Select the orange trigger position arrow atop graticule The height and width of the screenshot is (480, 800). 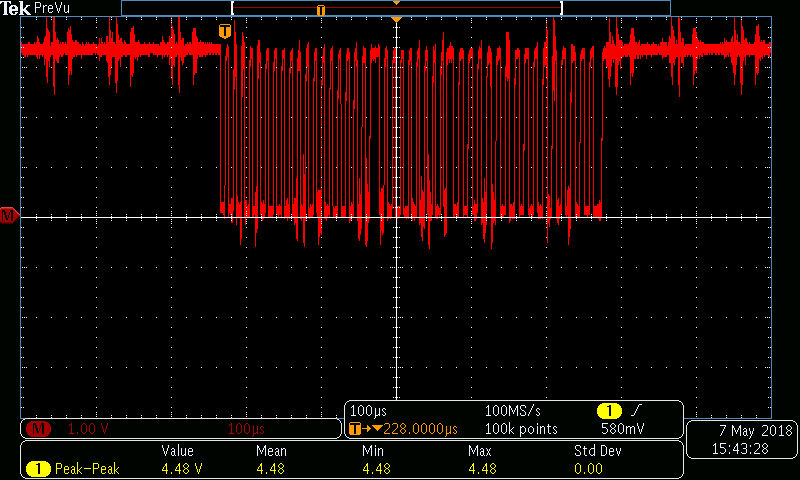pos(396,19)
